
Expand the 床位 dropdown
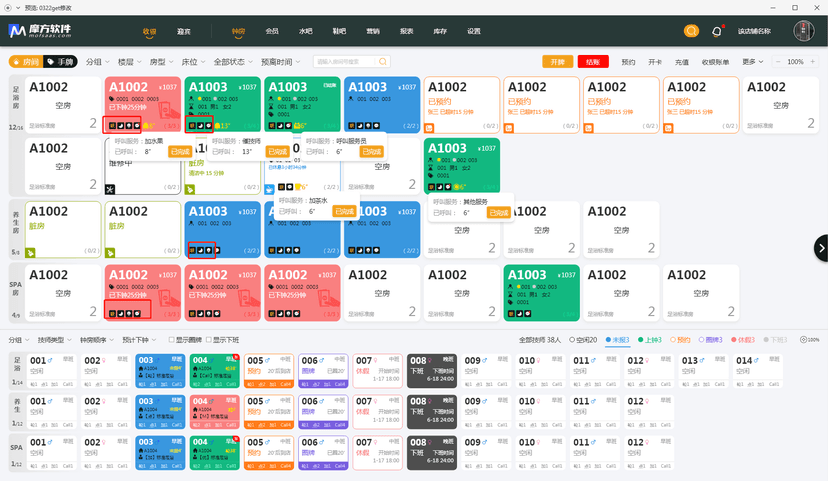click(x=193, y=62)
